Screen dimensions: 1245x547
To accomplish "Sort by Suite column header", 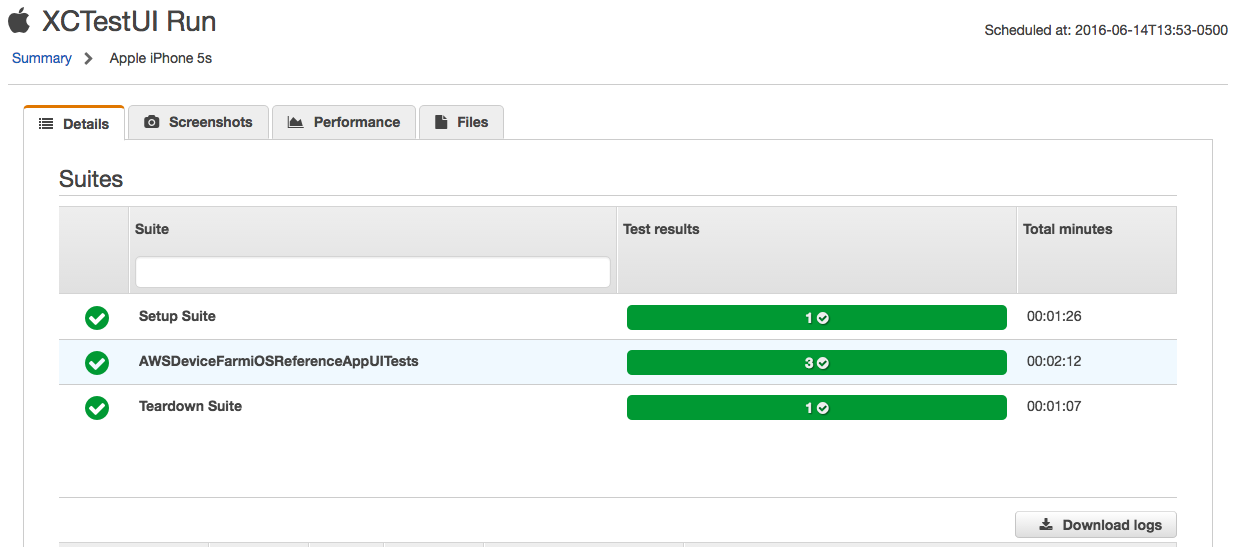I will click(x=152, y=229).
